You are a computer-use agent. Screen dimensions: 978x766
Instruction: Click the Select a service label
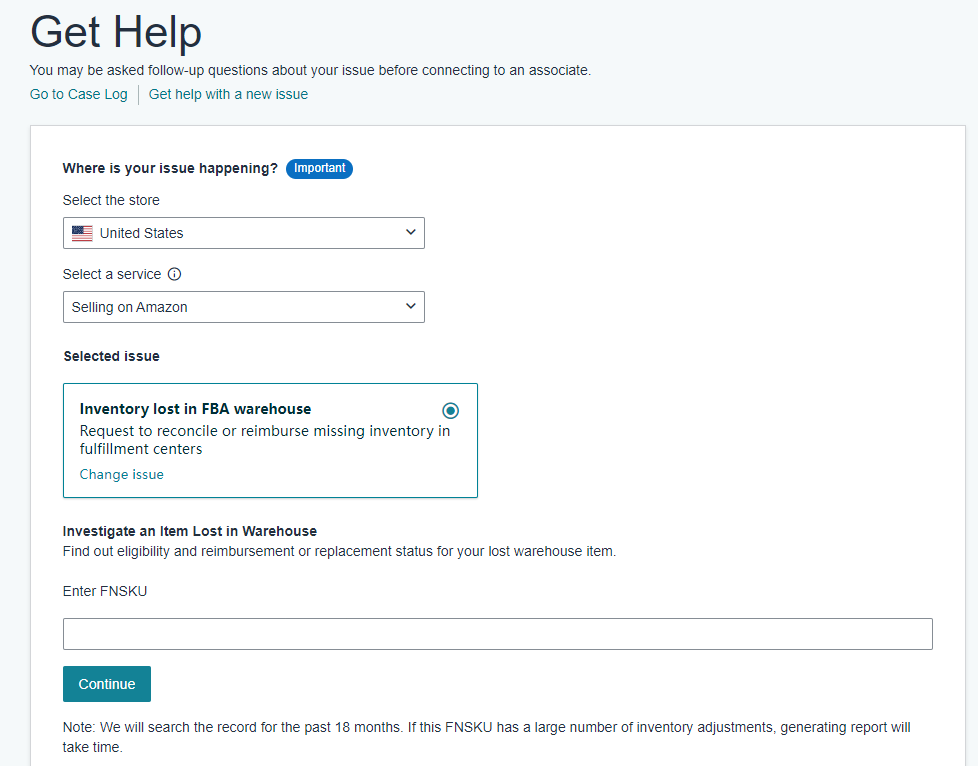tap(112, 274)
